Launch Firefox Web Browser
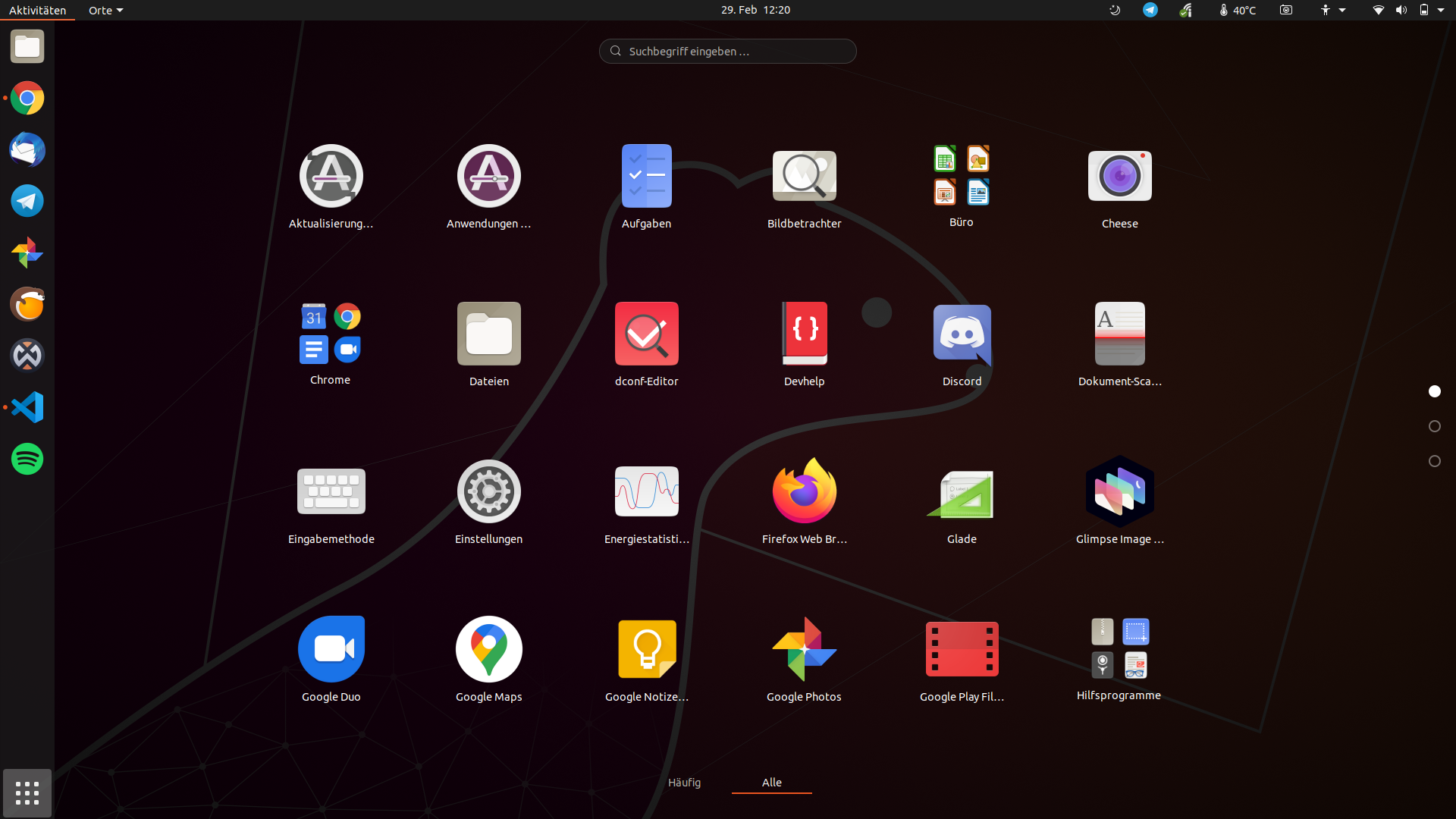 click(x=804, y=492)
